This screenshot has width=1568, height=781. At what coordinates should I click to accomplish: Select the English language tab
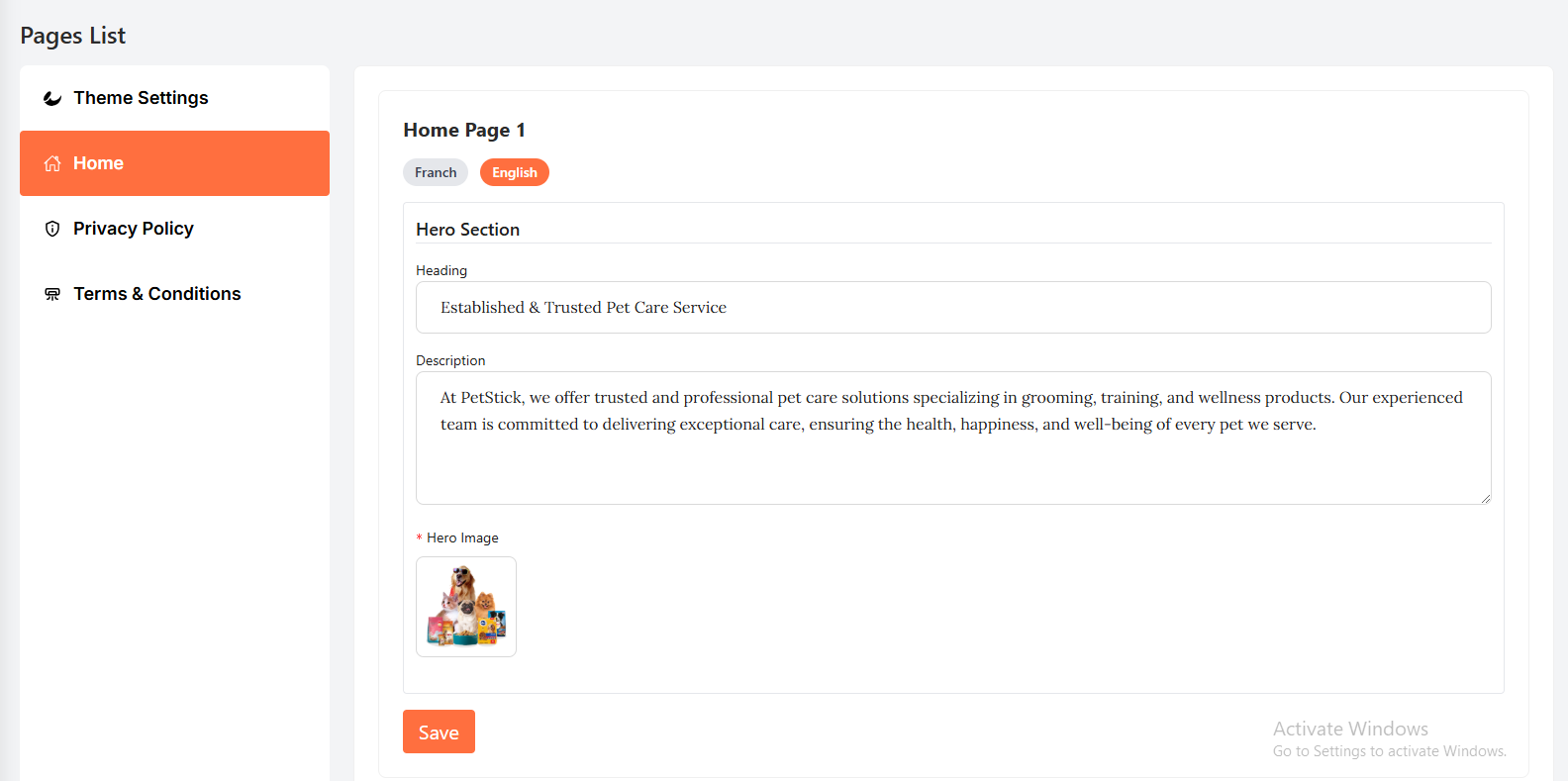click(515, 172)
